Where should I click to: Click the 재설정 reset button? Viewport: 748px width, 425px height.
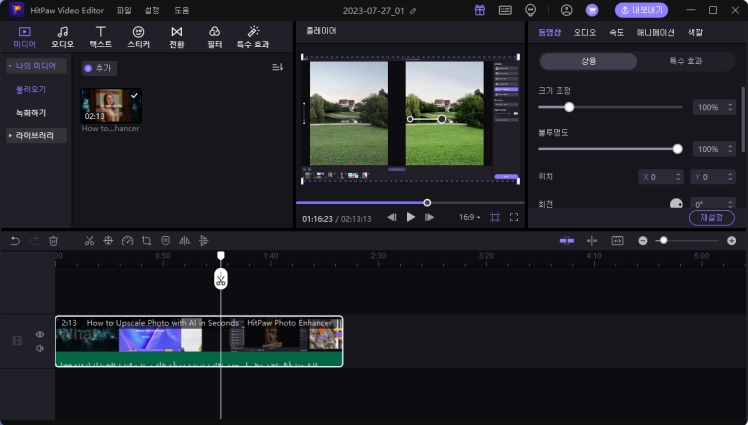tap(712, 218)
